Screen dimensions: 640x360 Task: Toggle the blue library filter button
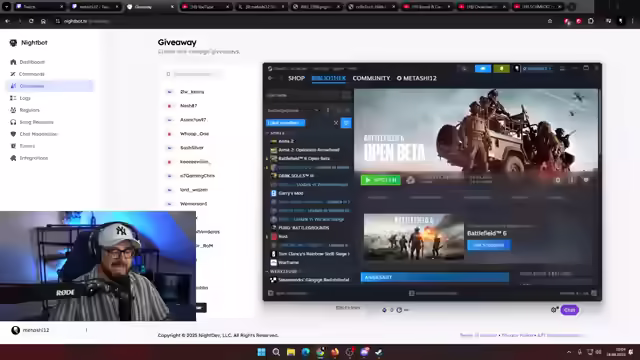(x=346, y=123)
